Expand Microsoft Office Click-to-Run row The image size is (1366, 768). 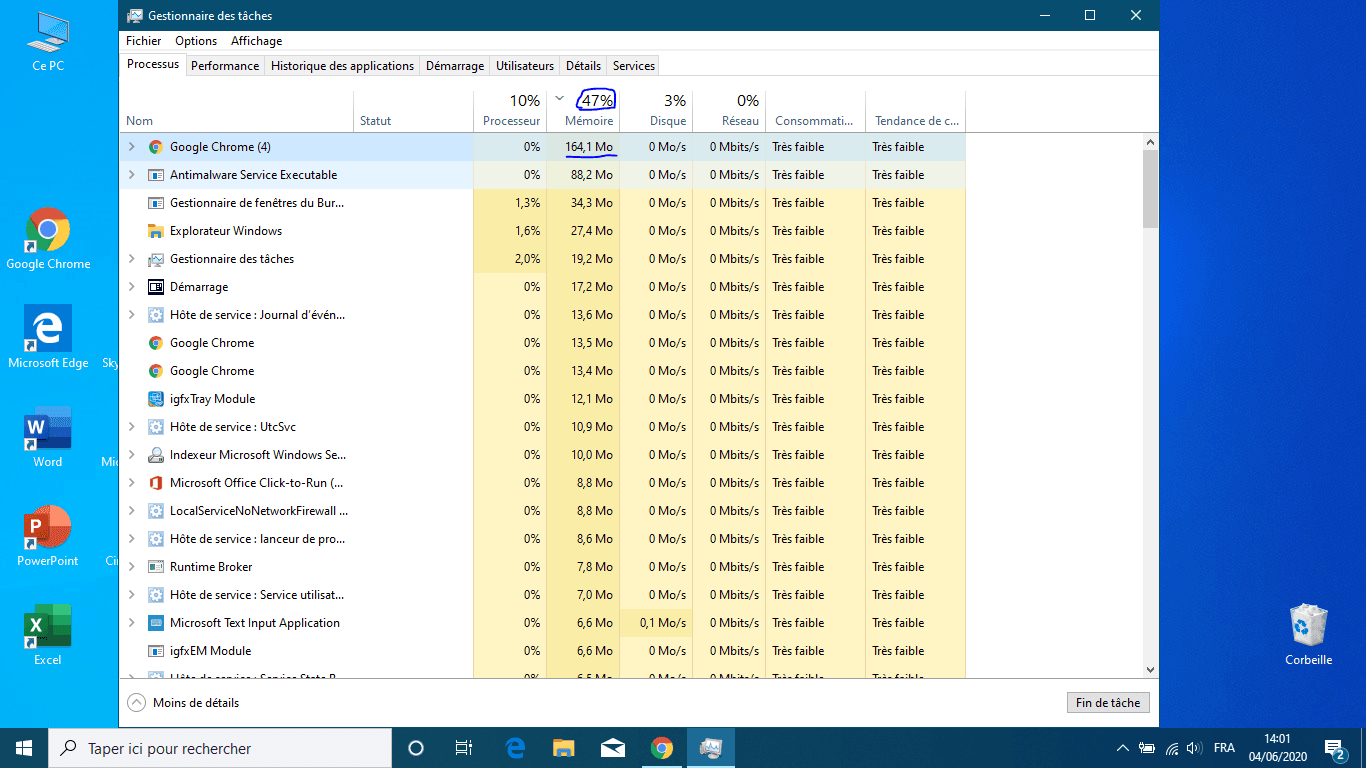(131, 483)
